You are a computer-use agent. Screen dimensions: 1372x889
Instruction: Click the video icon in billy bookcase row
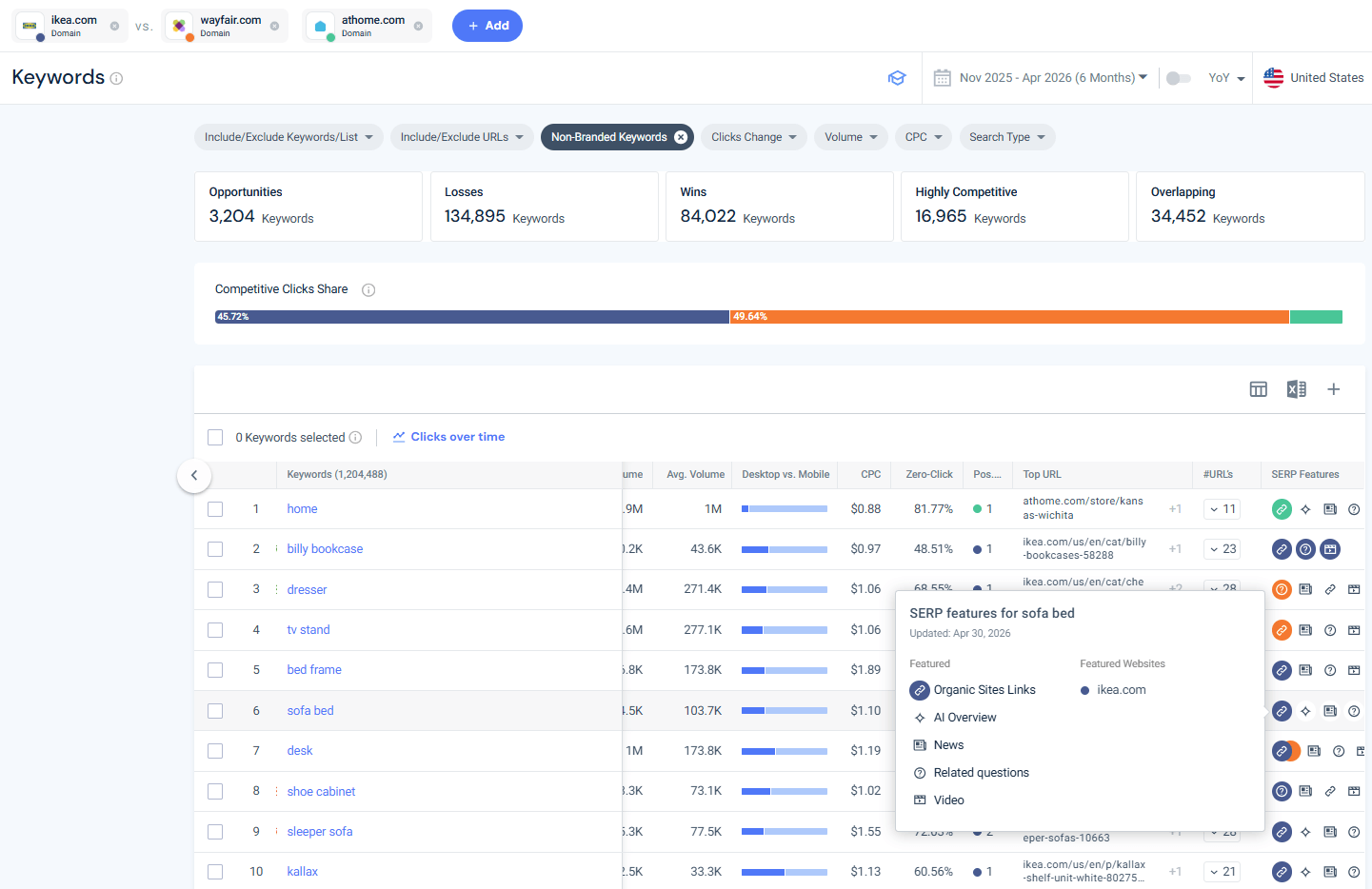1330,549
